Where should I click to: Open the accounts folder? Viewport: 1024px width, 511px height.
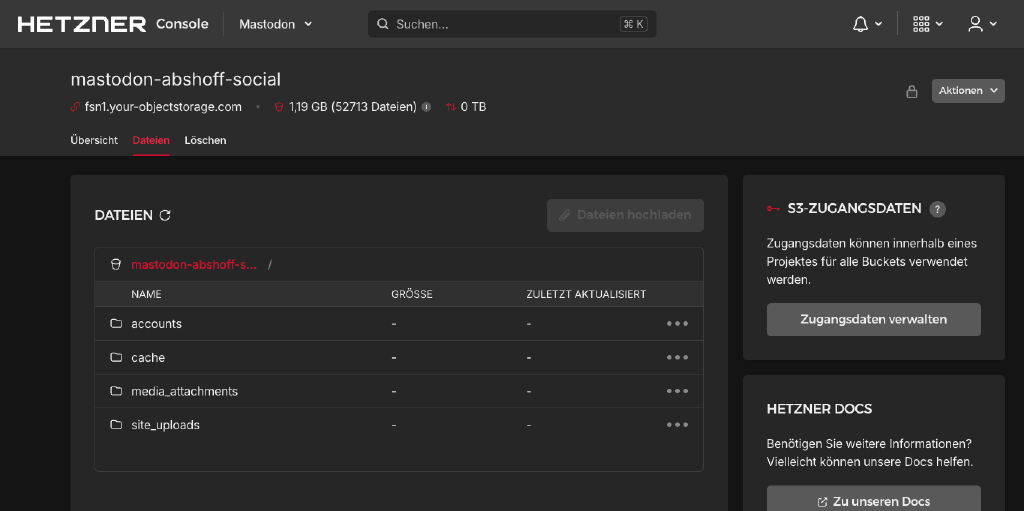(x=156, y=323)
